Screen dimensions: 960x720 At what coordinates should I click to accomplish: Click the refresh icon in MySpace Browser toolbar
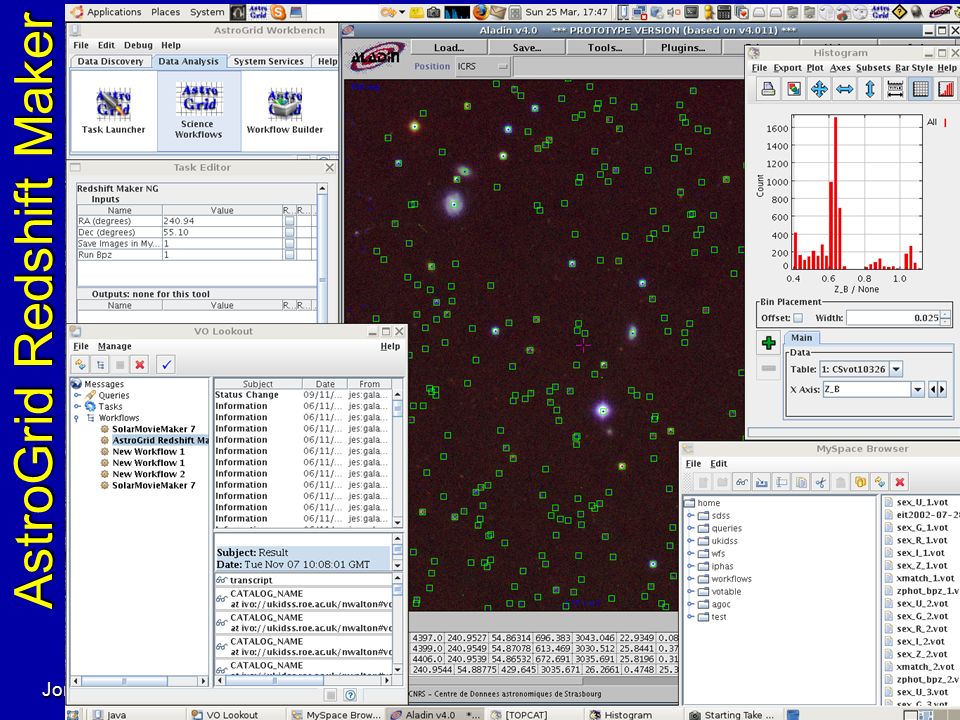(x=880, y=482)
